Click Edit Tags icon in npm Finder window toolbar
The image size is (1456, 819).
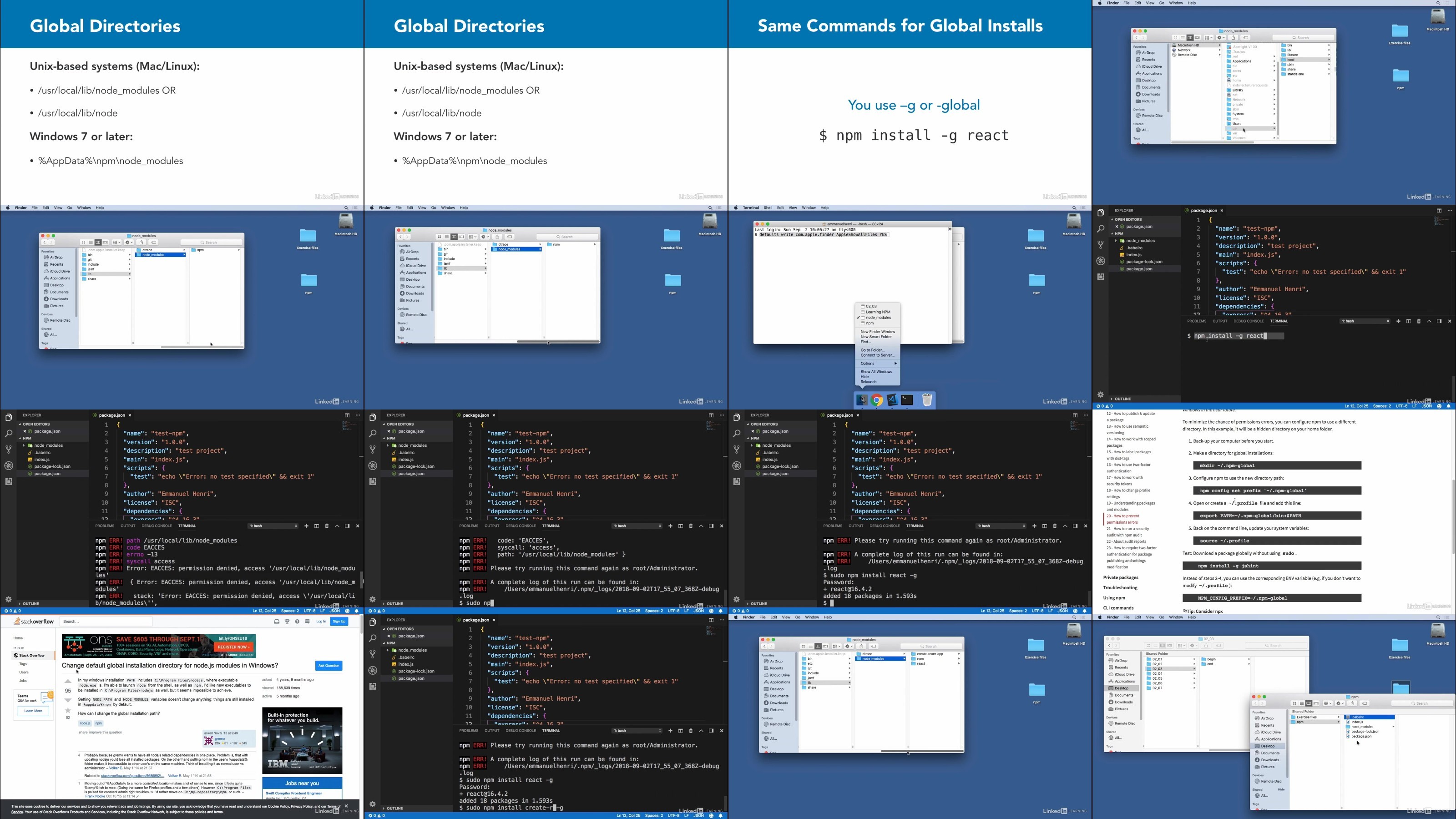click(1365, 703)
